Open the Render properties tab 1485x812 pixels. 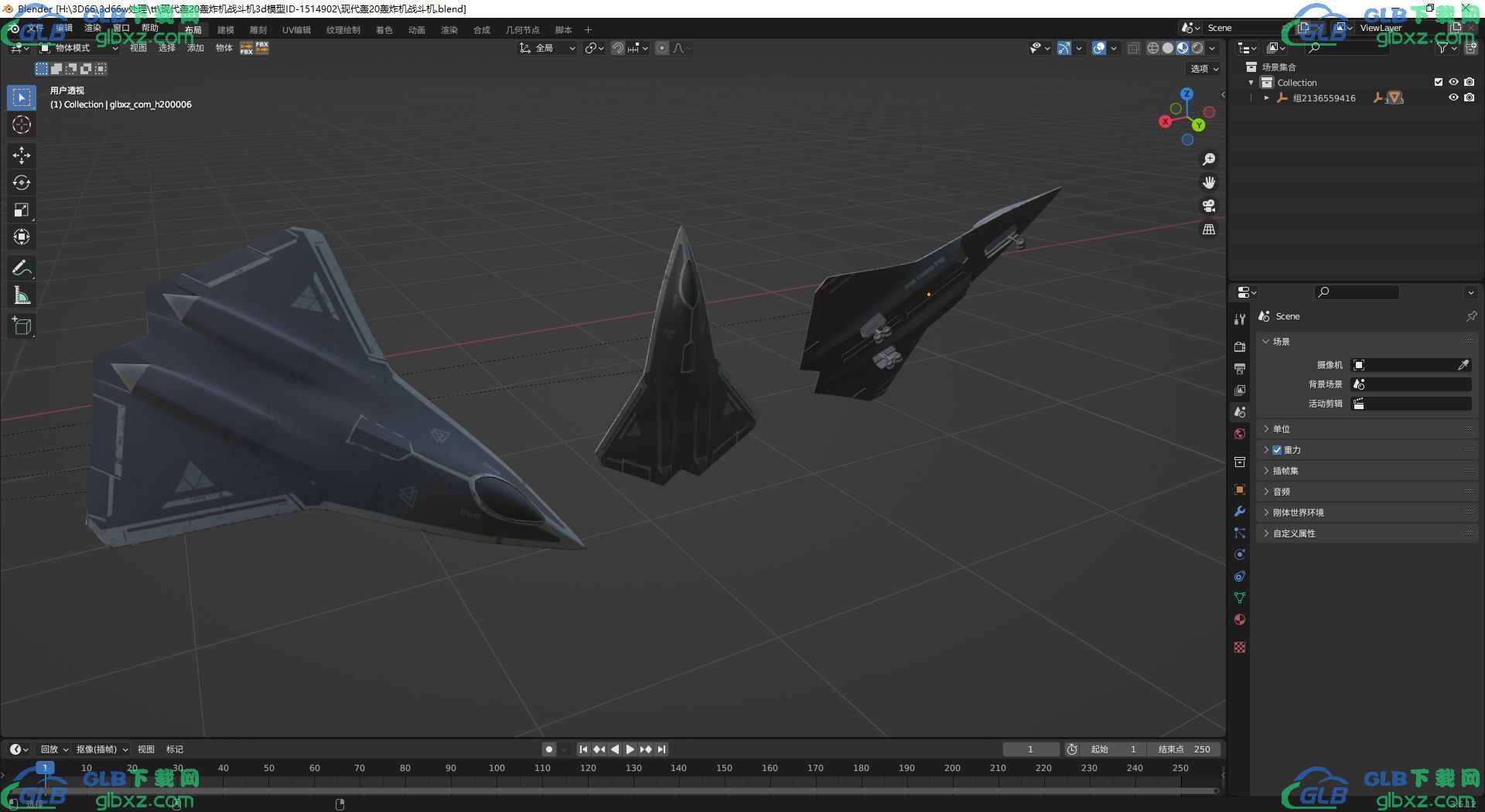[1240, 347]
